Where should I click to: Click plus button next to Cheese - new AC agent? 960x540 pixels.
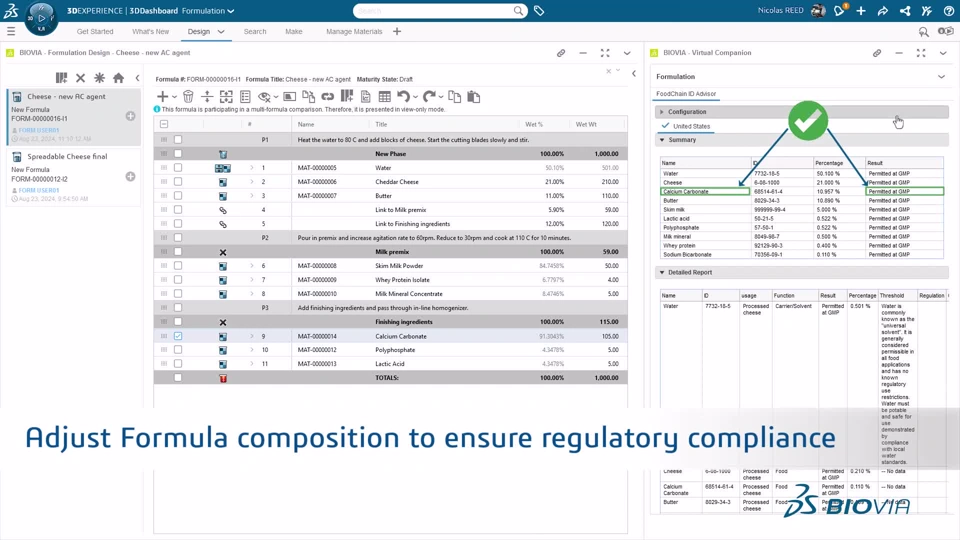click(x=130, y=116)
